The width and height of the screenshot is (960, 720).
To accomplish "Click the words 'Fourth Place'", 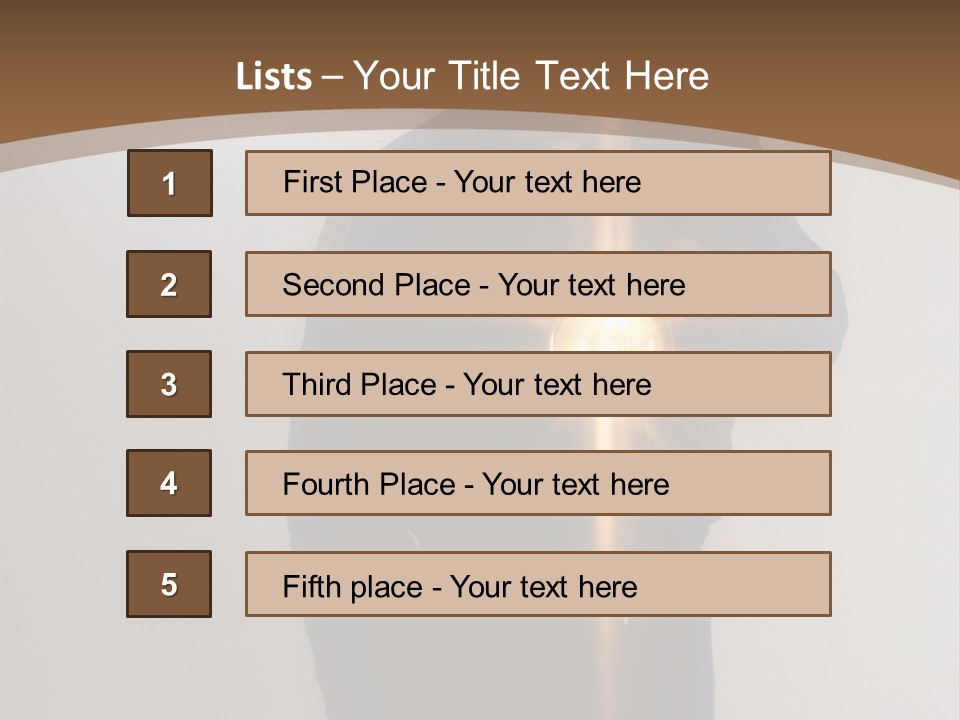I will [x=369, y=484].
